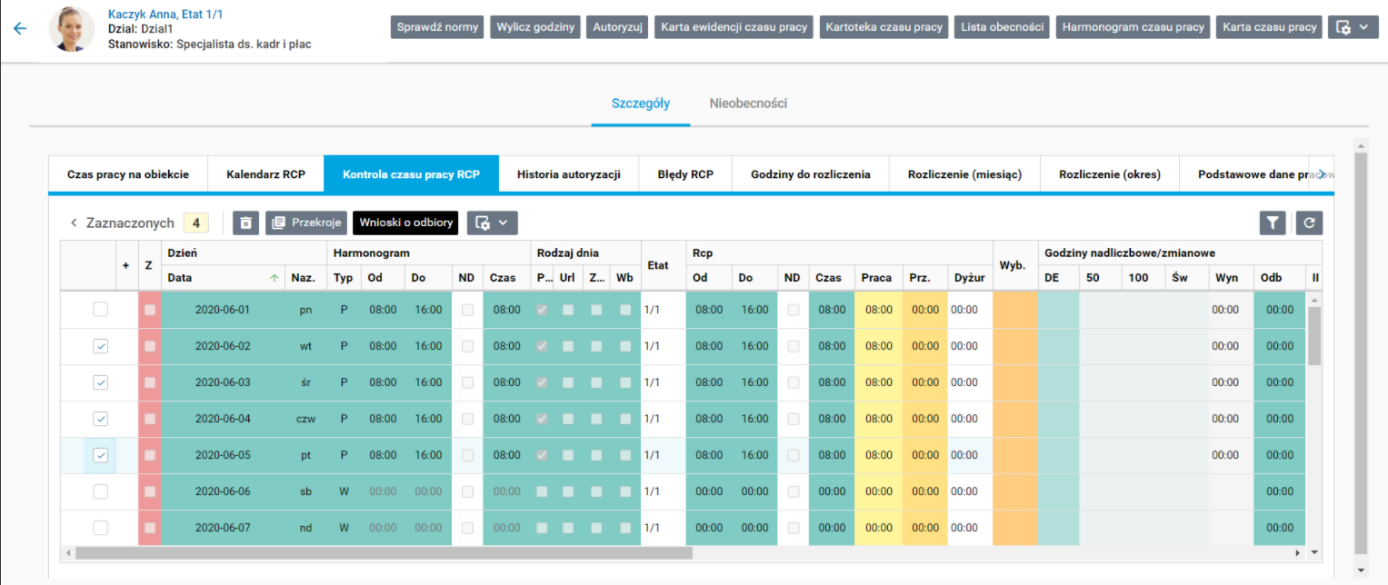Click the delete trash icon button
Screen dimensions: 1388x585
pos(246,223)
